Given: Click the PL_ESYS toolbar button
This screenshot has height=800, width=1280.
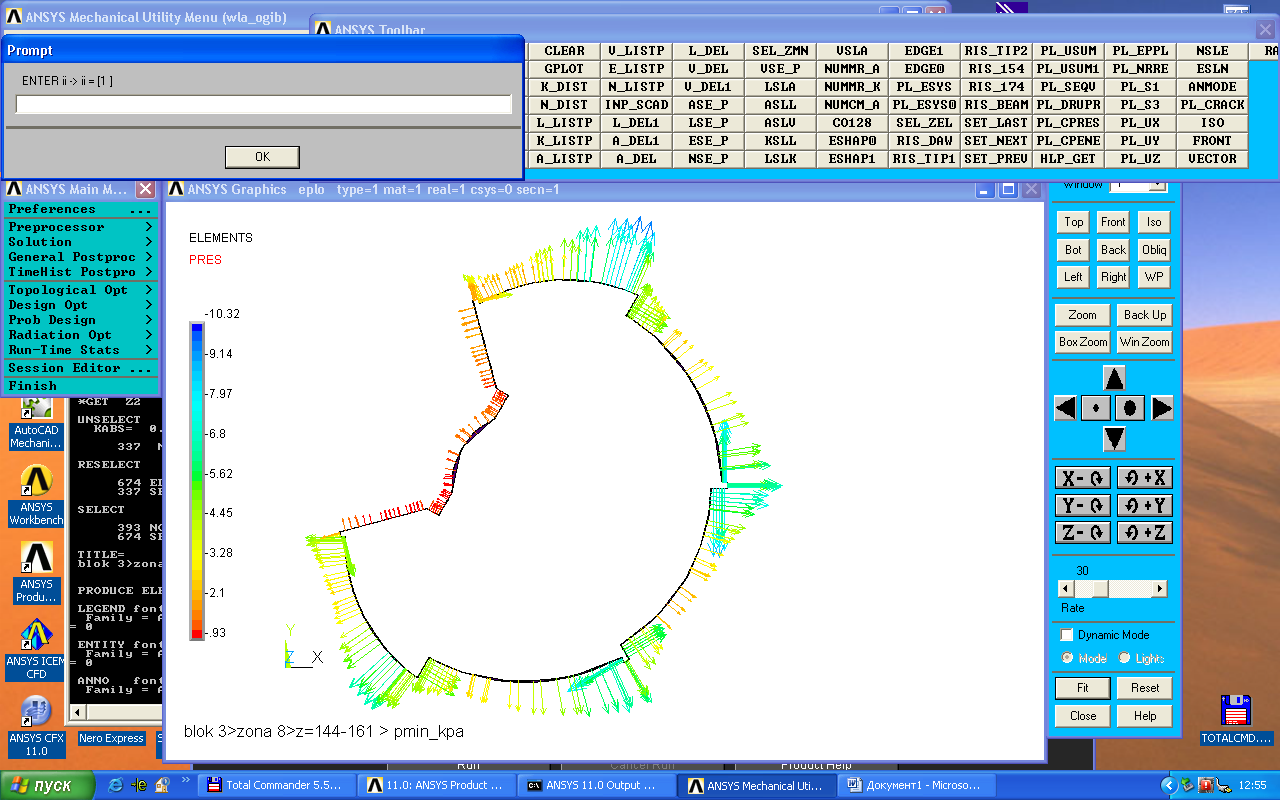Looking at the screenshot, I should tap(924, 87).
